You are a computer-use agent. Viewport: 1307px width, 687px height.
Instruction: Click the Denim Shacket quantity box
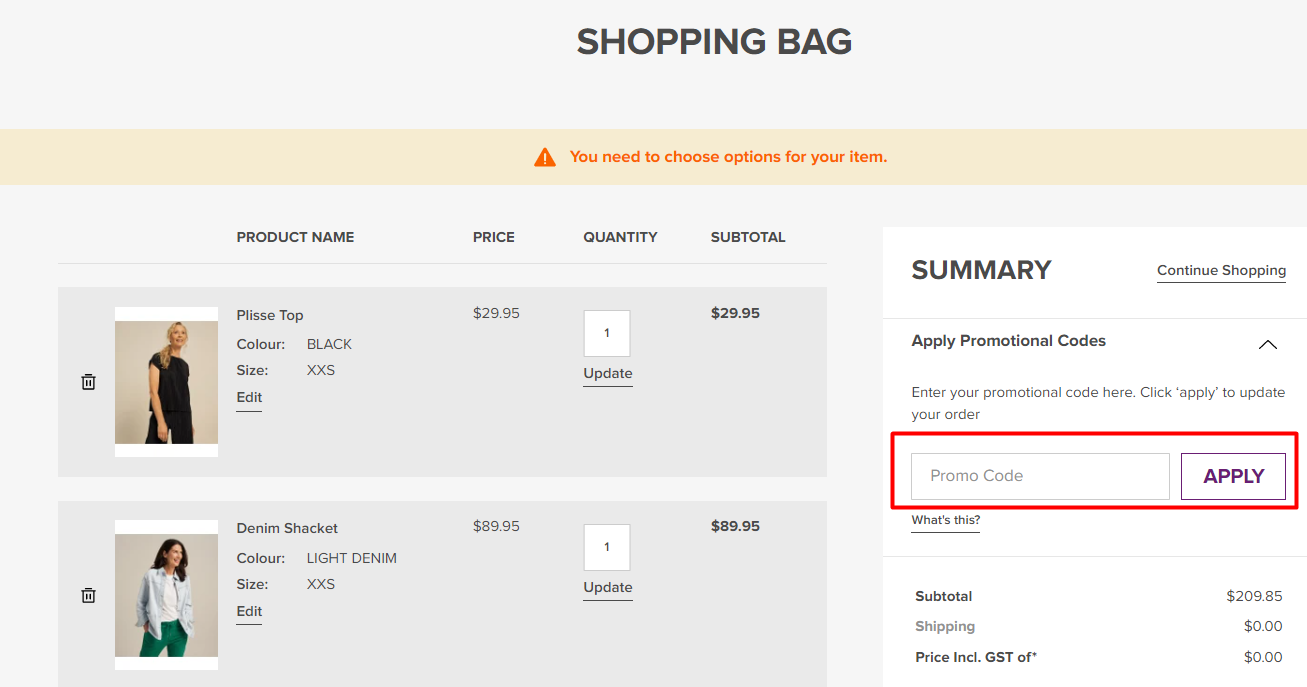607,547
